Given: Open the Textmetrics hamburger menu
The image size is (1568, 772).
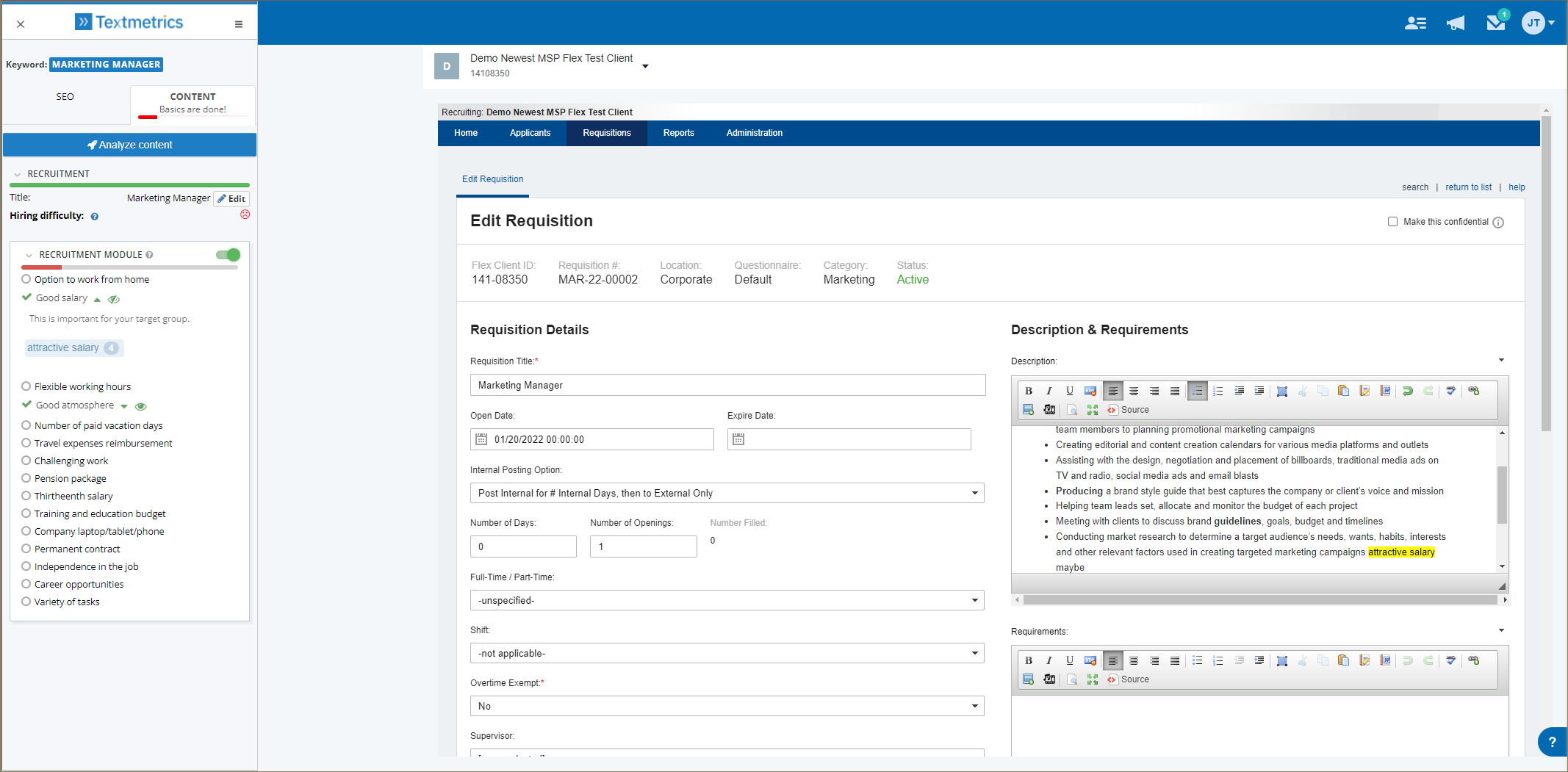Looking at the screenshot, I should (x=239, y=24).
